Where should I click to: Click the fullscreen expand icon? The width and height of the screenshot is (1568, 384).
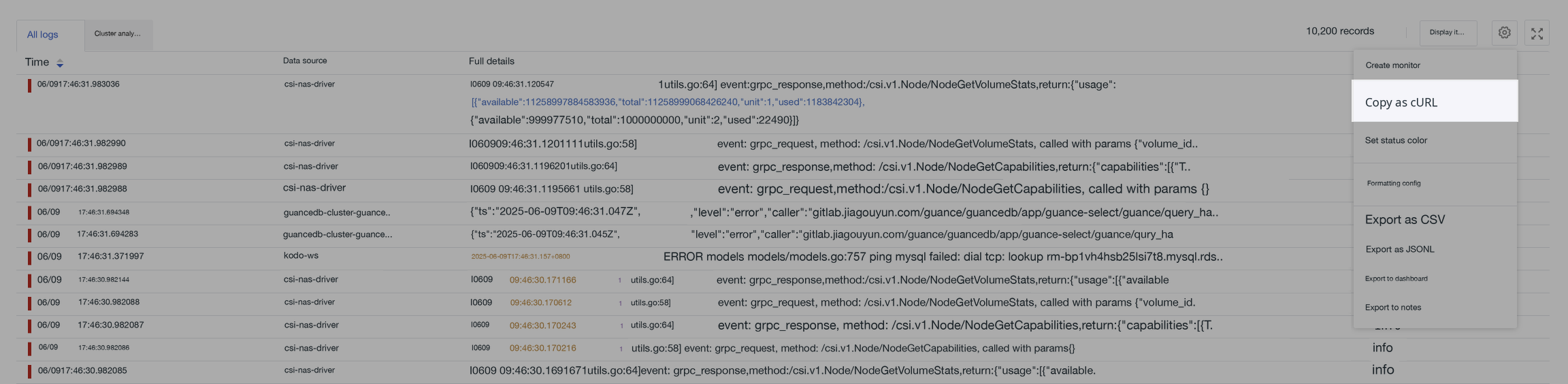pyautogui.click(x=1537, y=33)
